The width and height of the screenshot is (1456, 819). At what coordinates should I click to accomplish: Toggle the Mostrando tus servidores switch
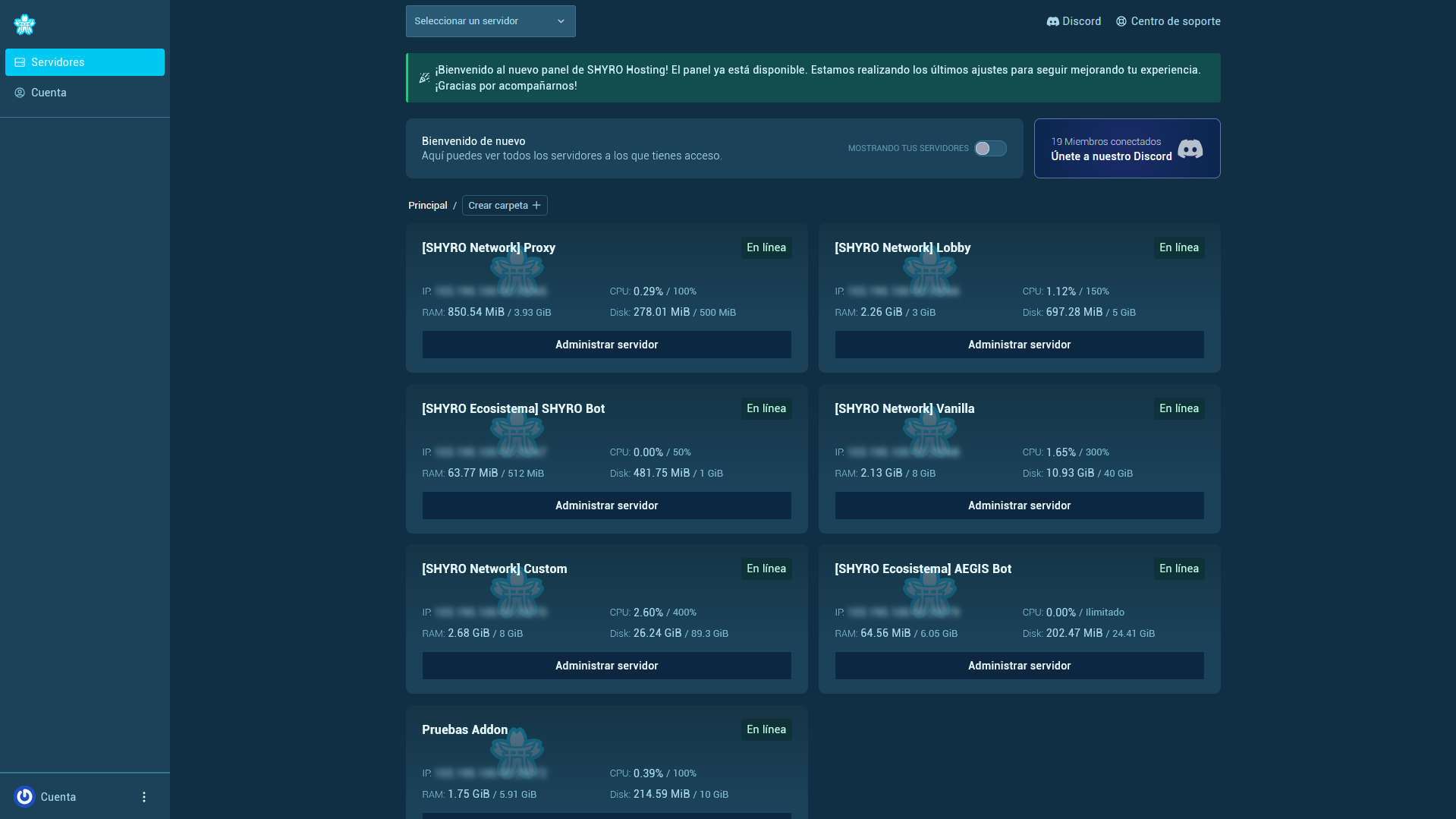tap(990, 149)
